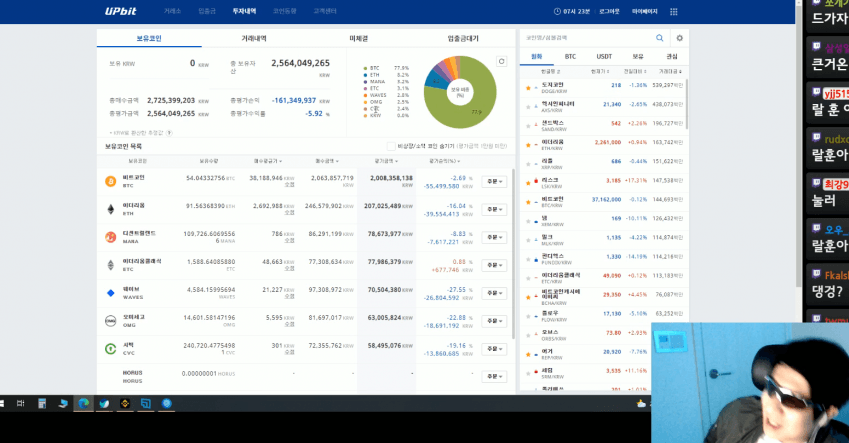Click the holdings list vertical scrollbar
This screenshot has height=443, width=849.
click(513, 253)
